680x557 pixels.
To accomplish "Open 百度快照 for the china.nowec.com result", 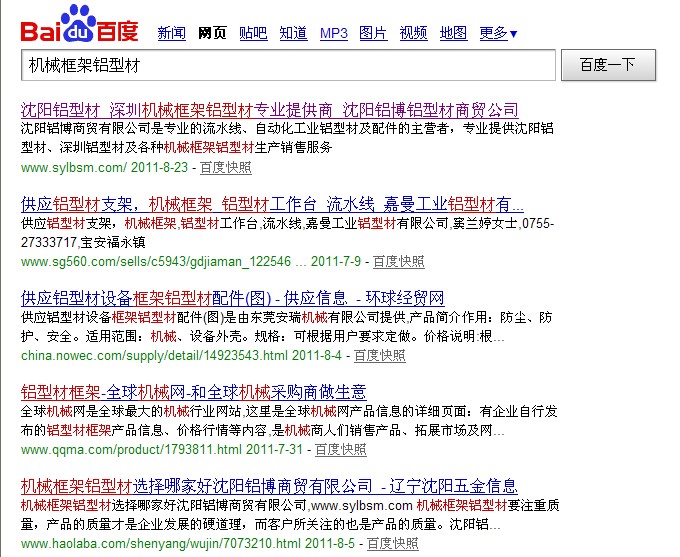I will [x=379, y=355].
